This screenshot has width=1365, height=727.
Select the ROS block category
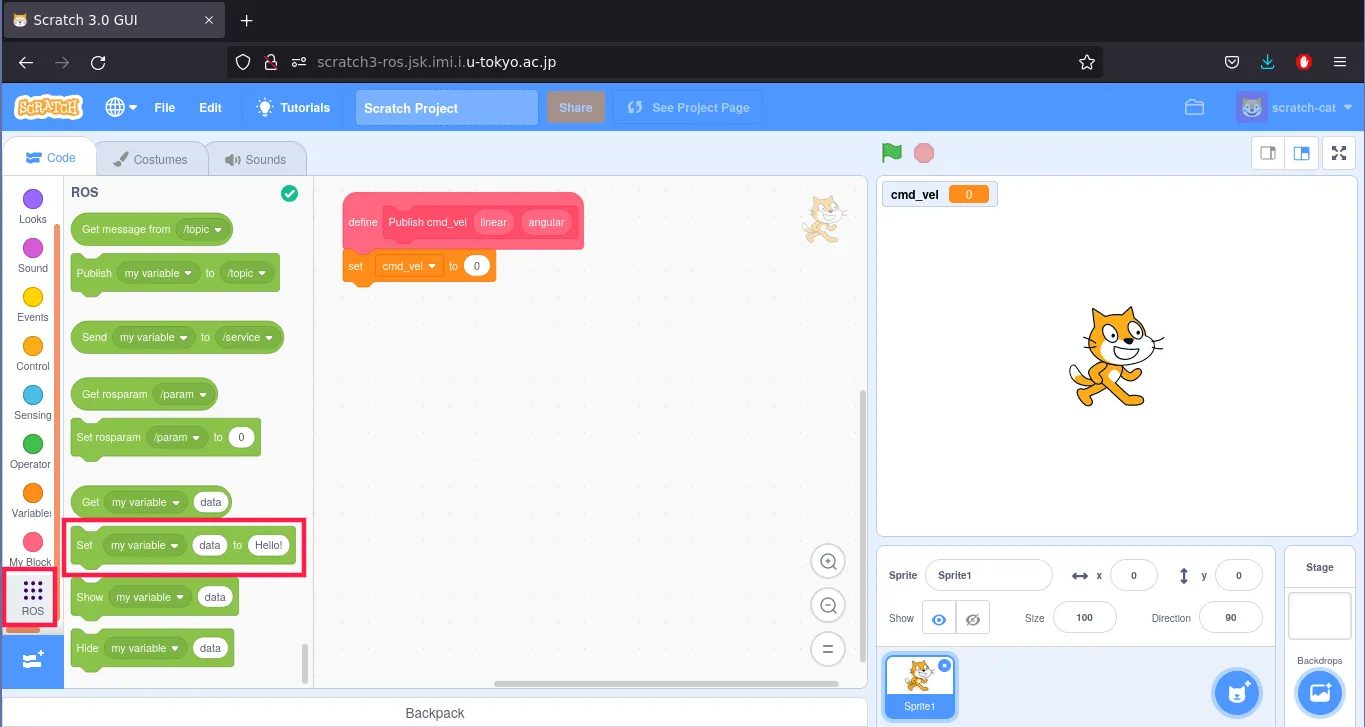click(x=32, y=597)
